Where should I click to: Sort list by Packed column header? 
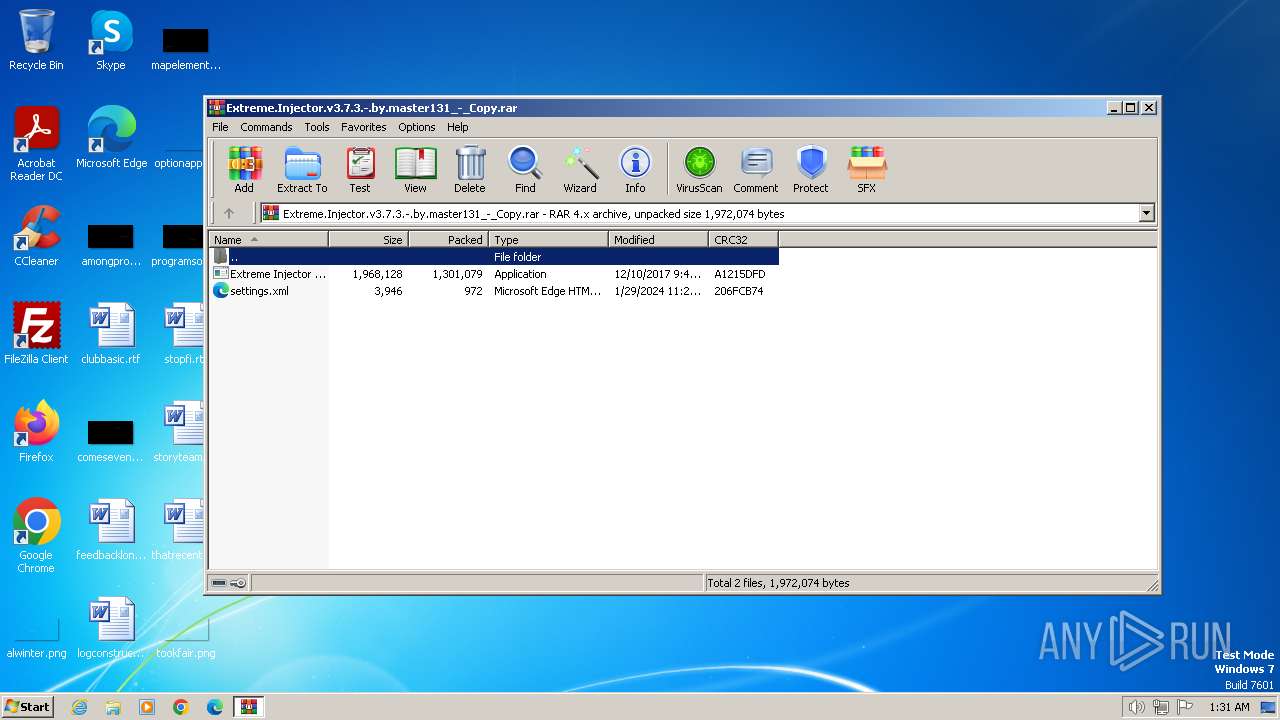[x=448, y=240]
